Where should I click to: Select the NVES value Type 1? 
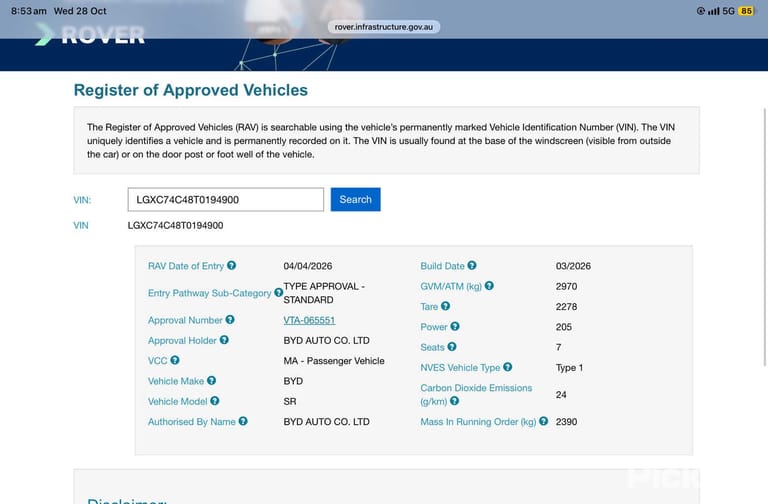[569, 368]
